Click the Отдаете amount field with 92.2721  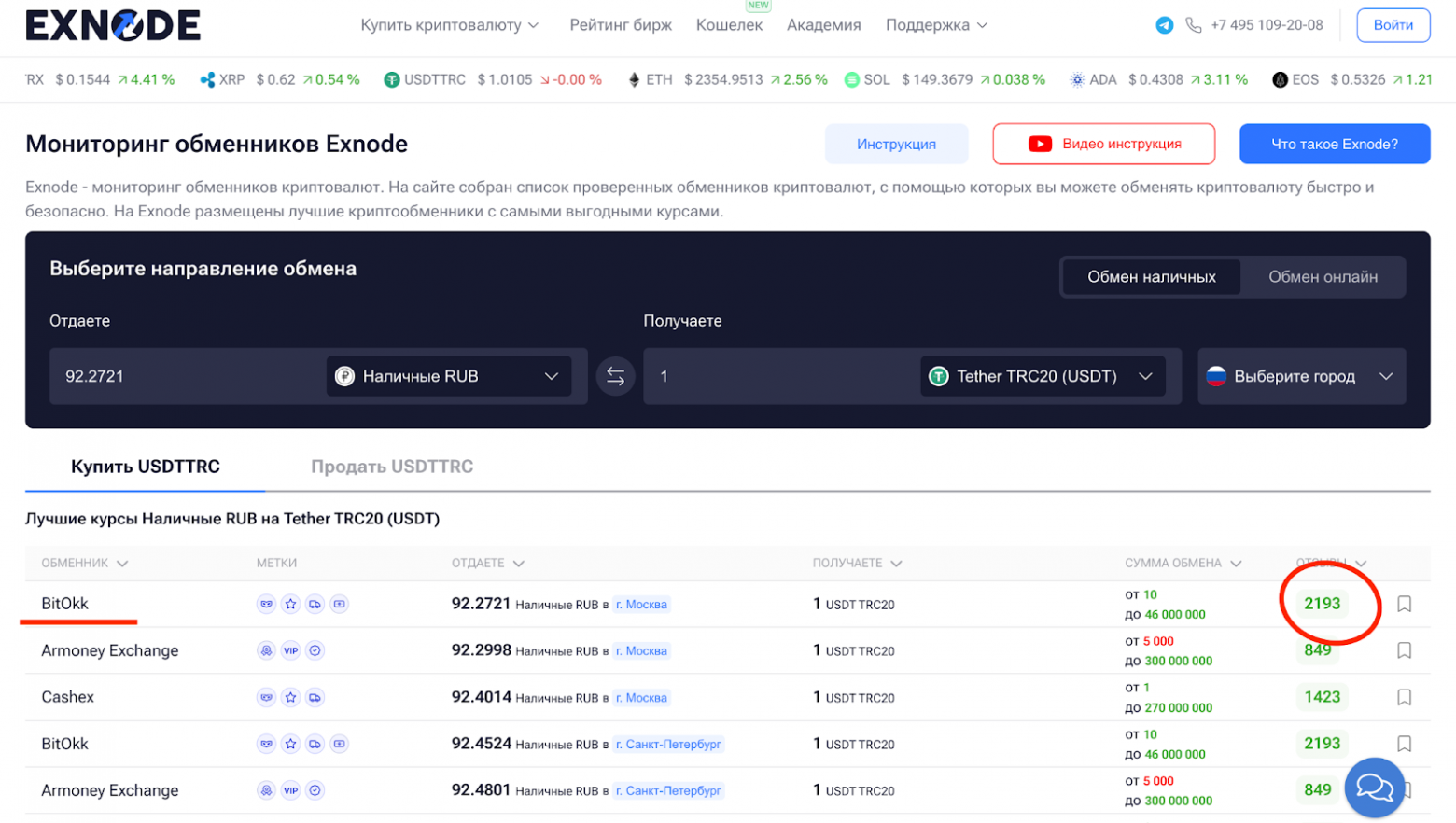[x=187, y=376]
